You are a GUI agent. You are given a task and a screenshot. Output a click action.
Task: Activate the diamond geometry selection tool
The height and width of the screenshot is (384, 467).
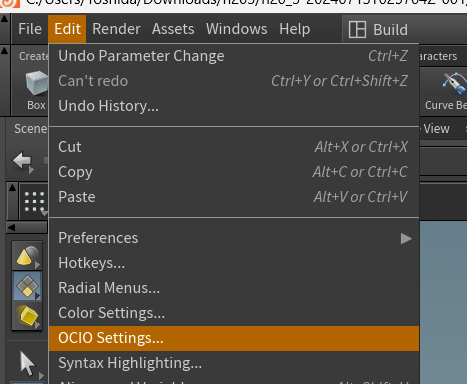coord(27,286)
